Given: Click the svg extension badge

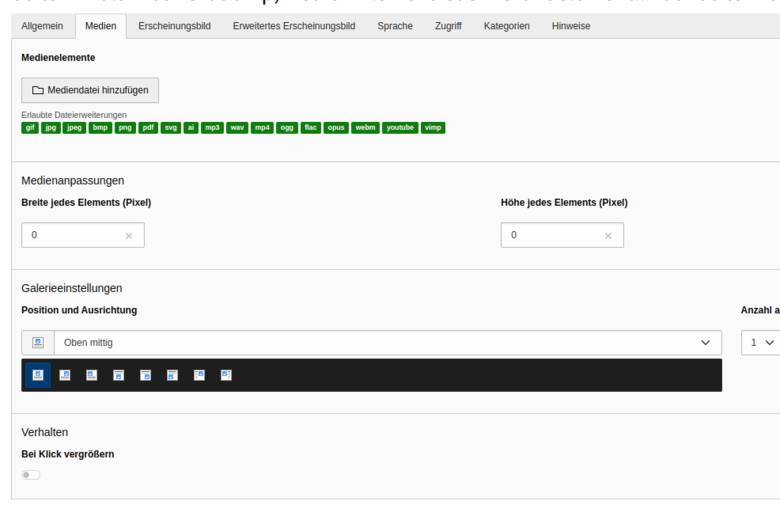Looking at the screenshot, I should pos(171,128).
